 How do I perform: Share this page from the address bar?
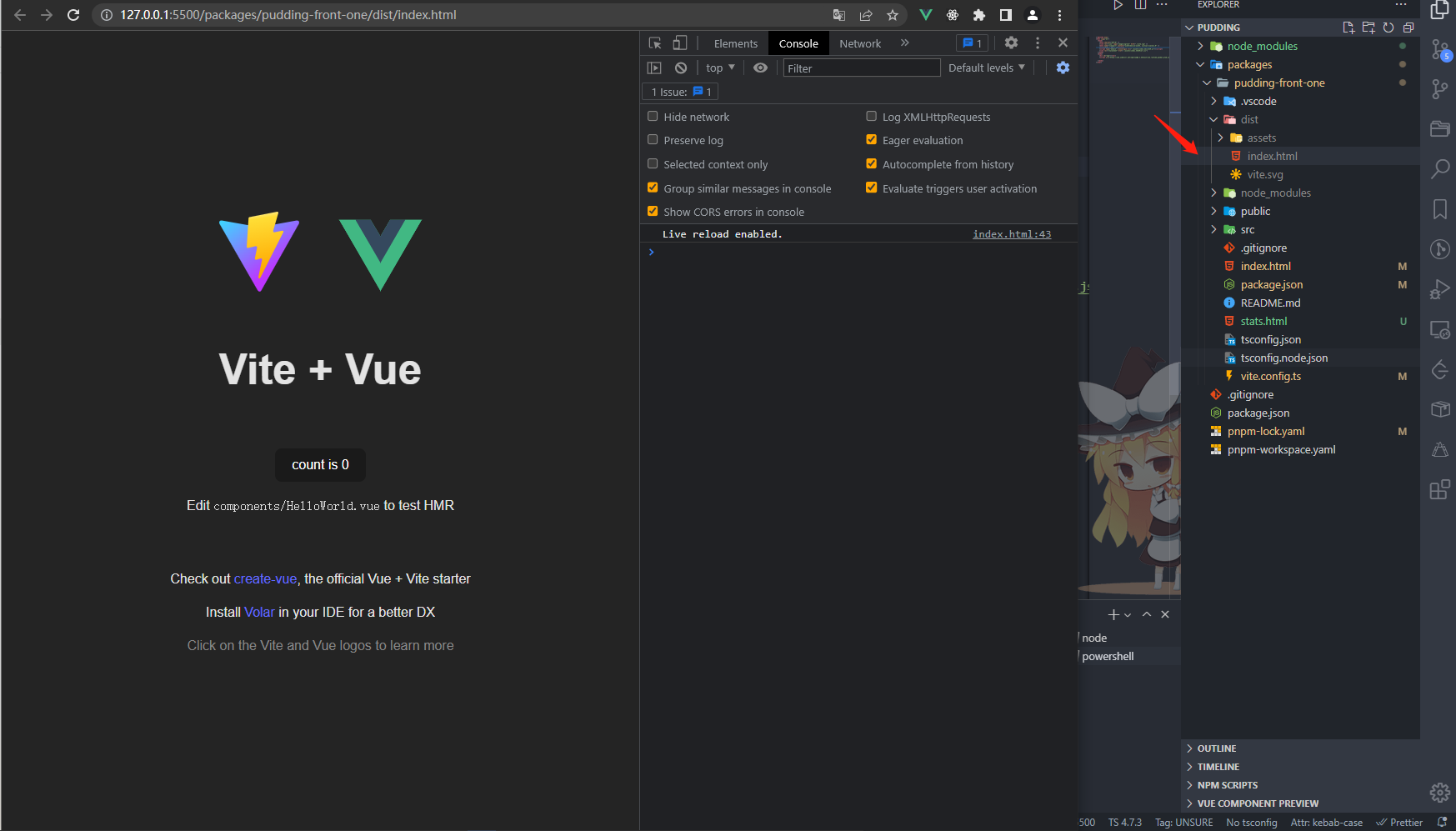(x=866, y=15)
